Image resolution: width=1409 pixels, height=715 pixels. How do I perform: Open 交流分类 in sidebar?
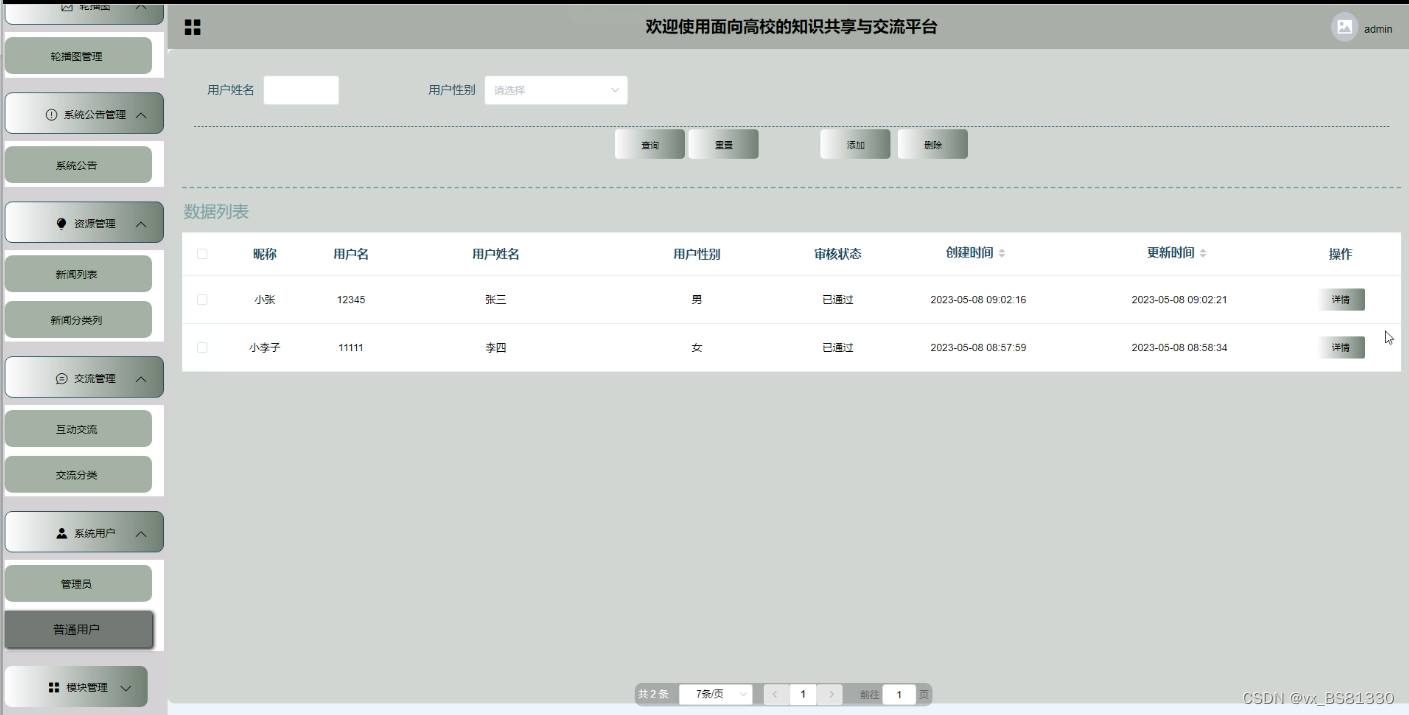[78, 475]
